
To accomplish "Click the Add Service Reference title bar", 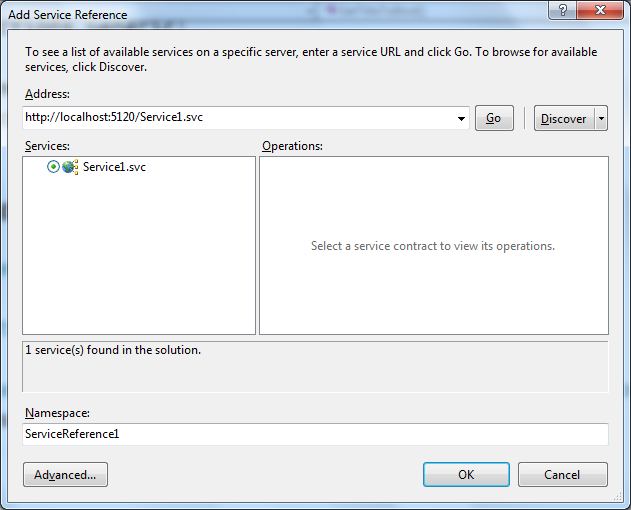I will [250, 14].
